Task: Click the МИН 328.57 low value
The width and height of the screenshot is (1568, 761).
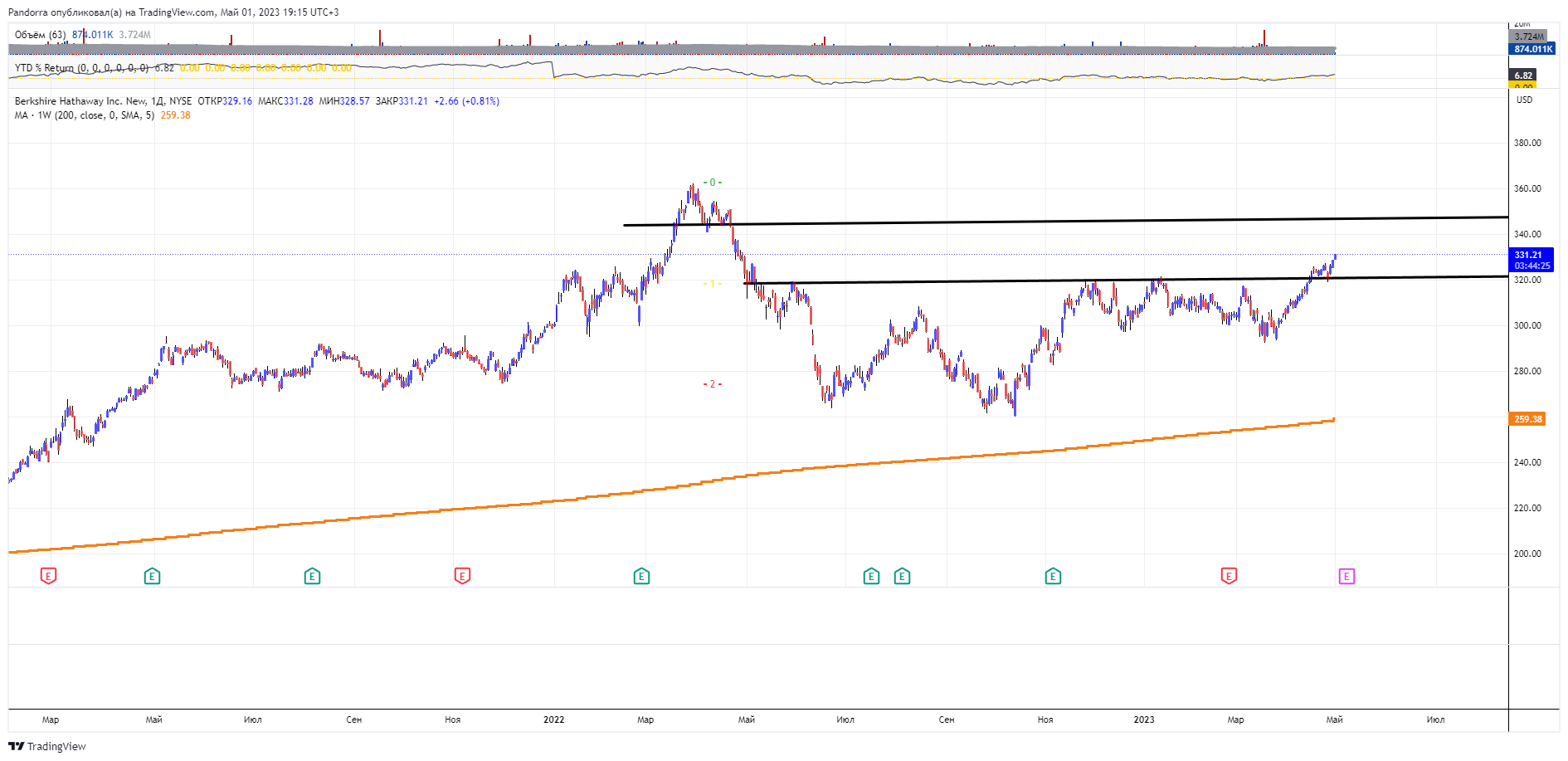Action: (344, 101)
